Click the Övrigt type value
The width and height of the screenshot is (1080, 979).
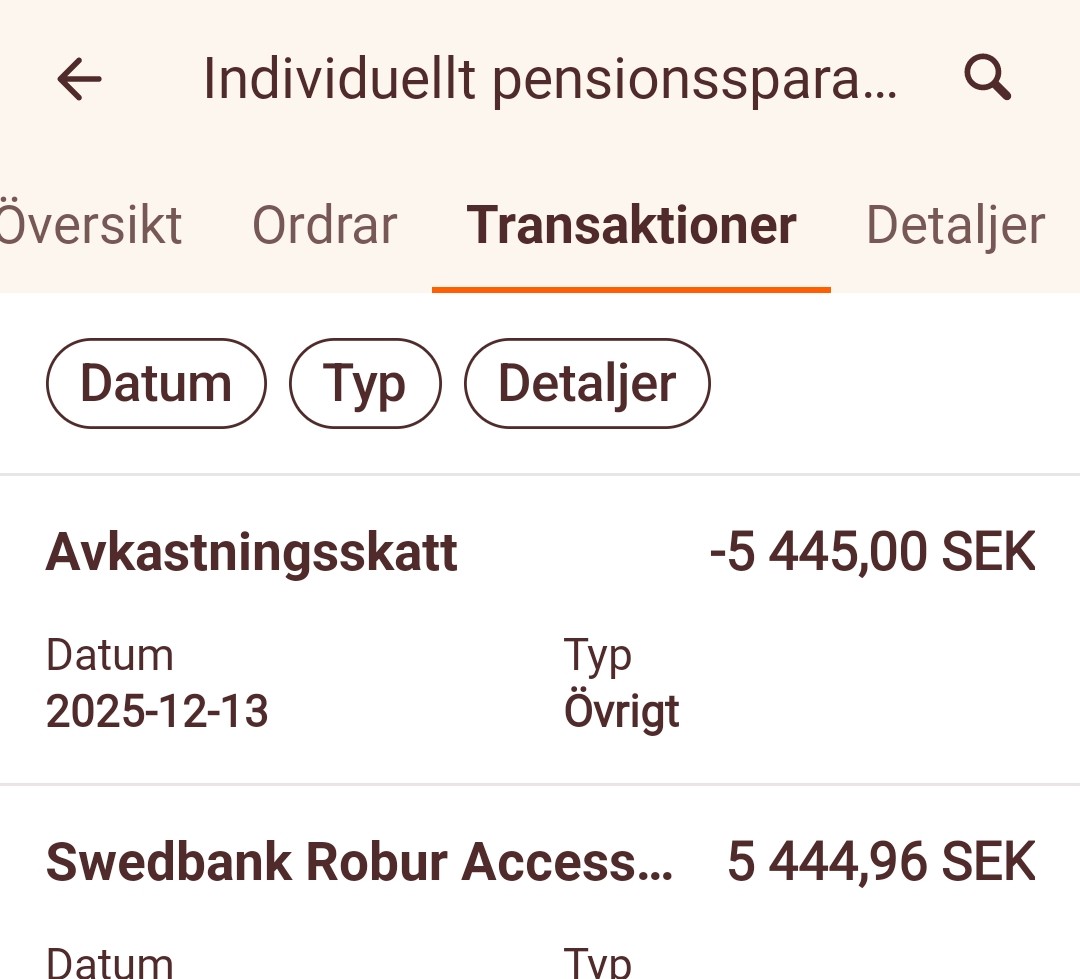(621, 712)
